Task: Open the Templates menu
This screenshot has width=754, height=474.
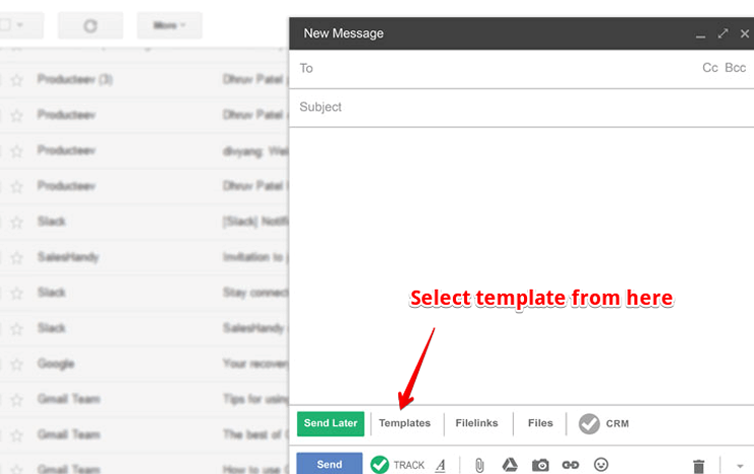Action: coord(404,423)
